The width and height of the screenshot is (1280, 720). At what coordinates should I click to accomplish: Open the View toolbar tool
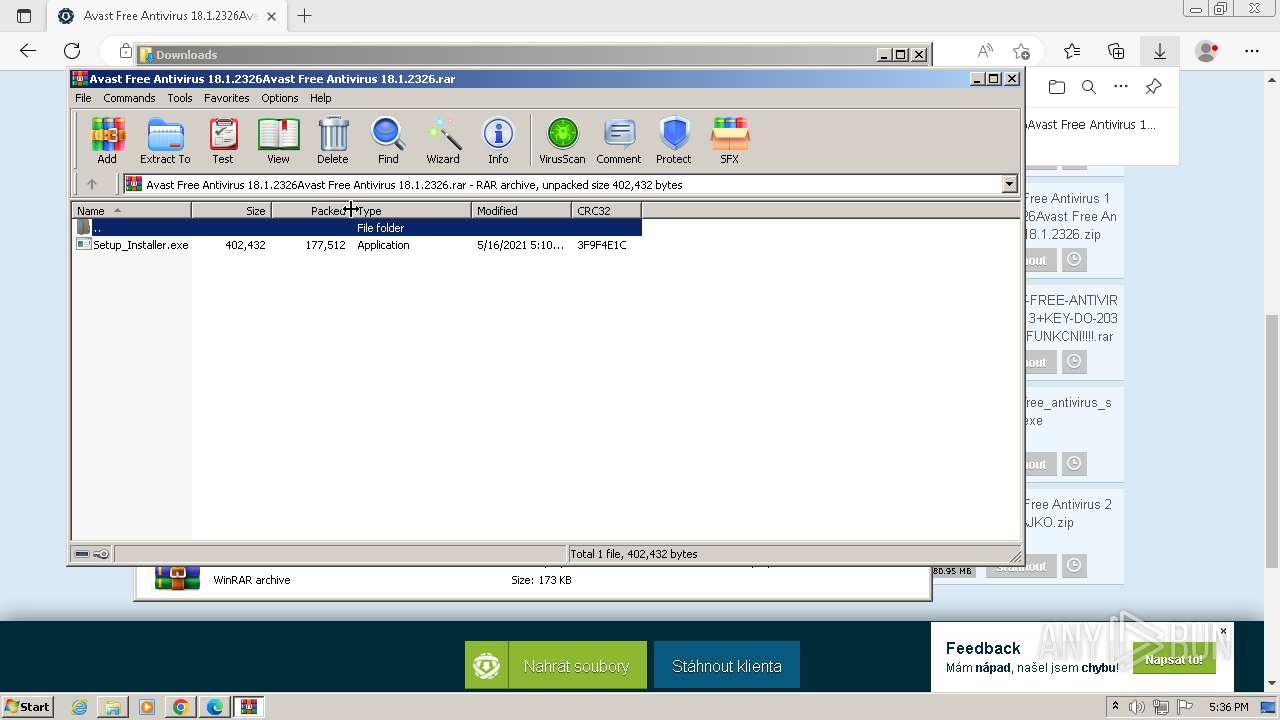(x=278, y=140)
